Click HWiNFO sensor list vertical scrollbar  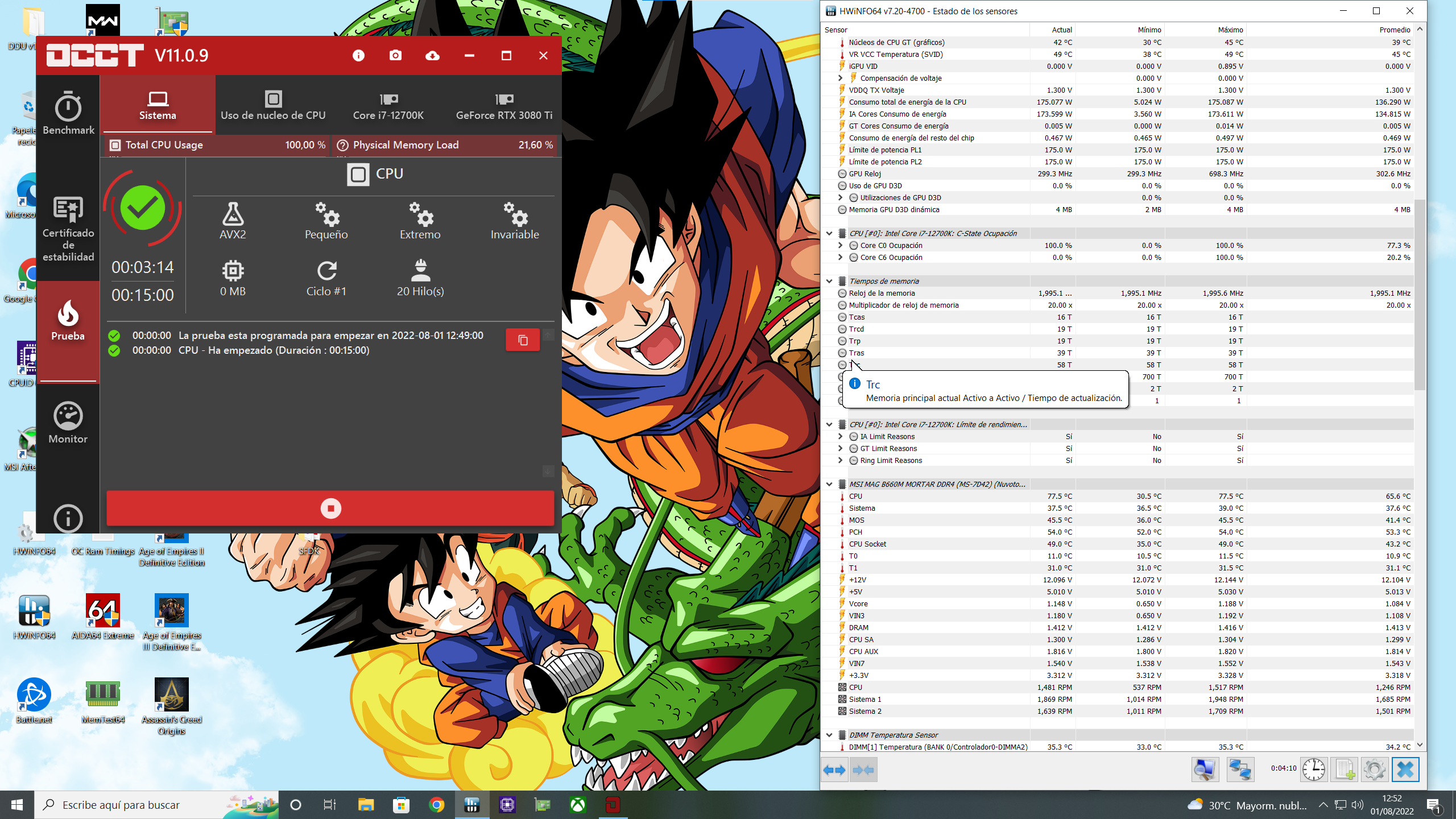pyautogui.click(x=1420, y=296)
